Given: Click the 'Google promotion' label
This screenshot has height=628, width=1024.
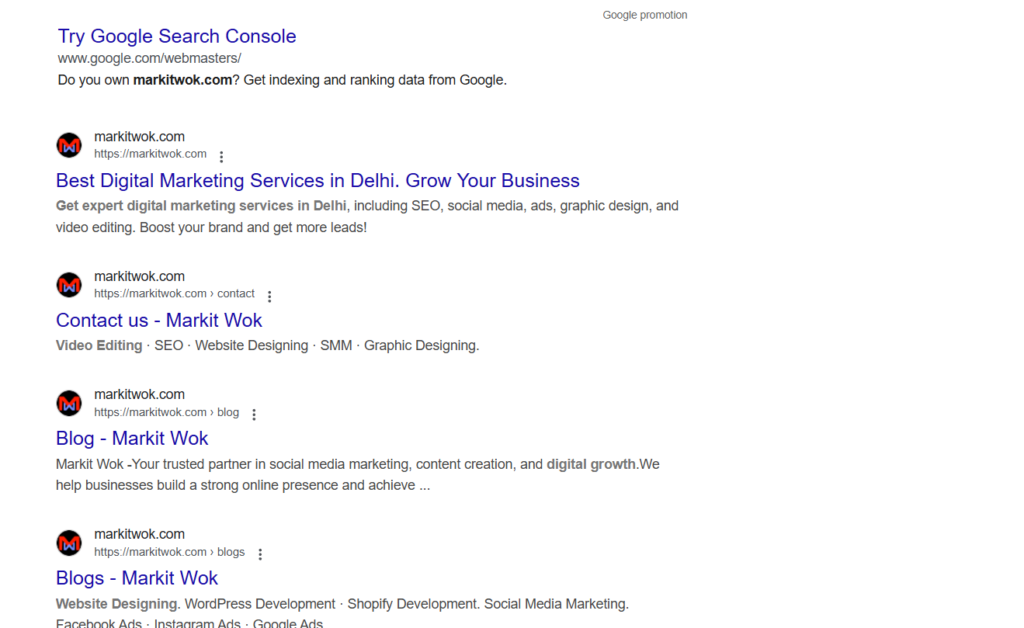Looking at the screenshot, I should pos(645,15).
